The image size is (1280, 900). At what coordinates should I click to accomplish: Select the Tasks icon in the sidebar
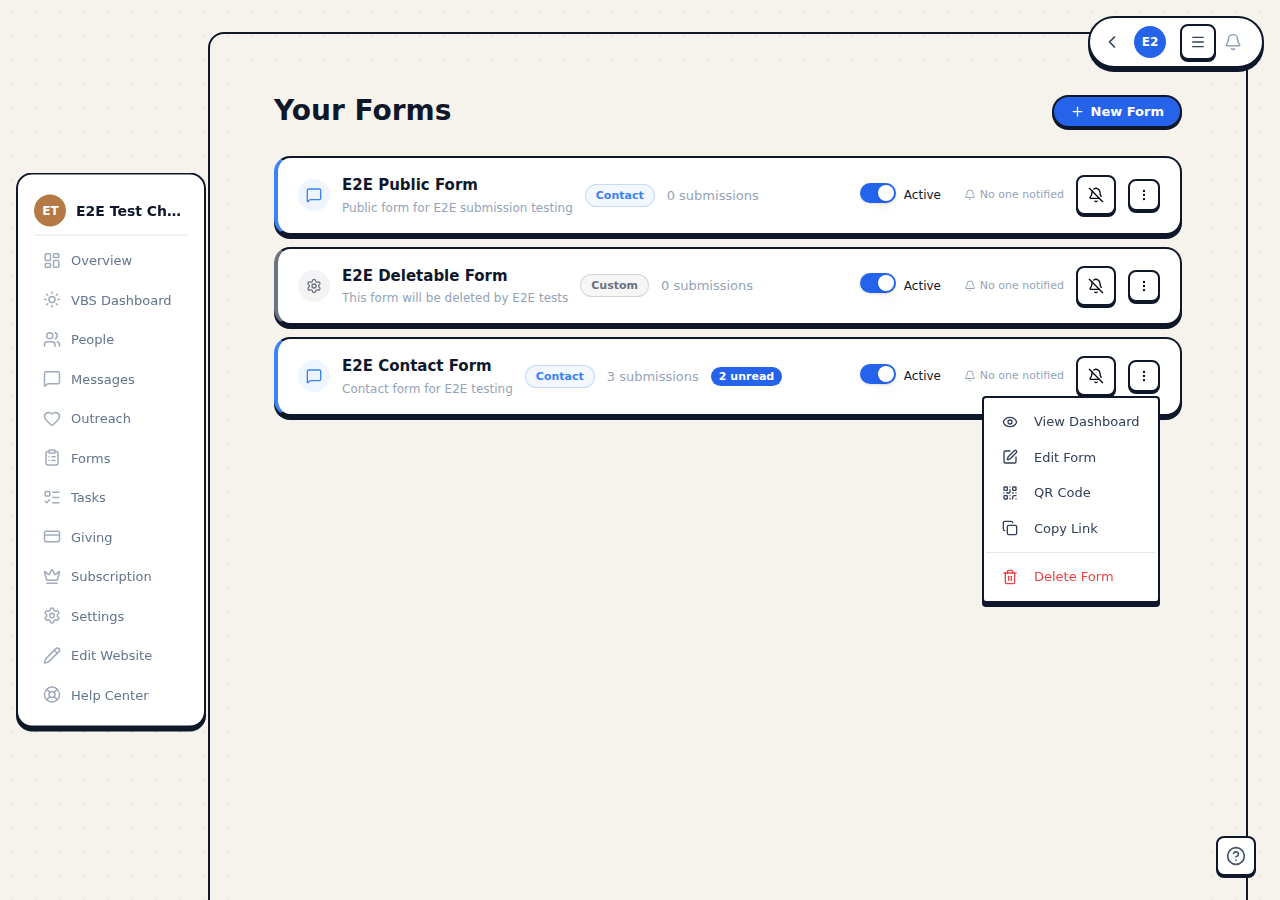click(52, 497)
